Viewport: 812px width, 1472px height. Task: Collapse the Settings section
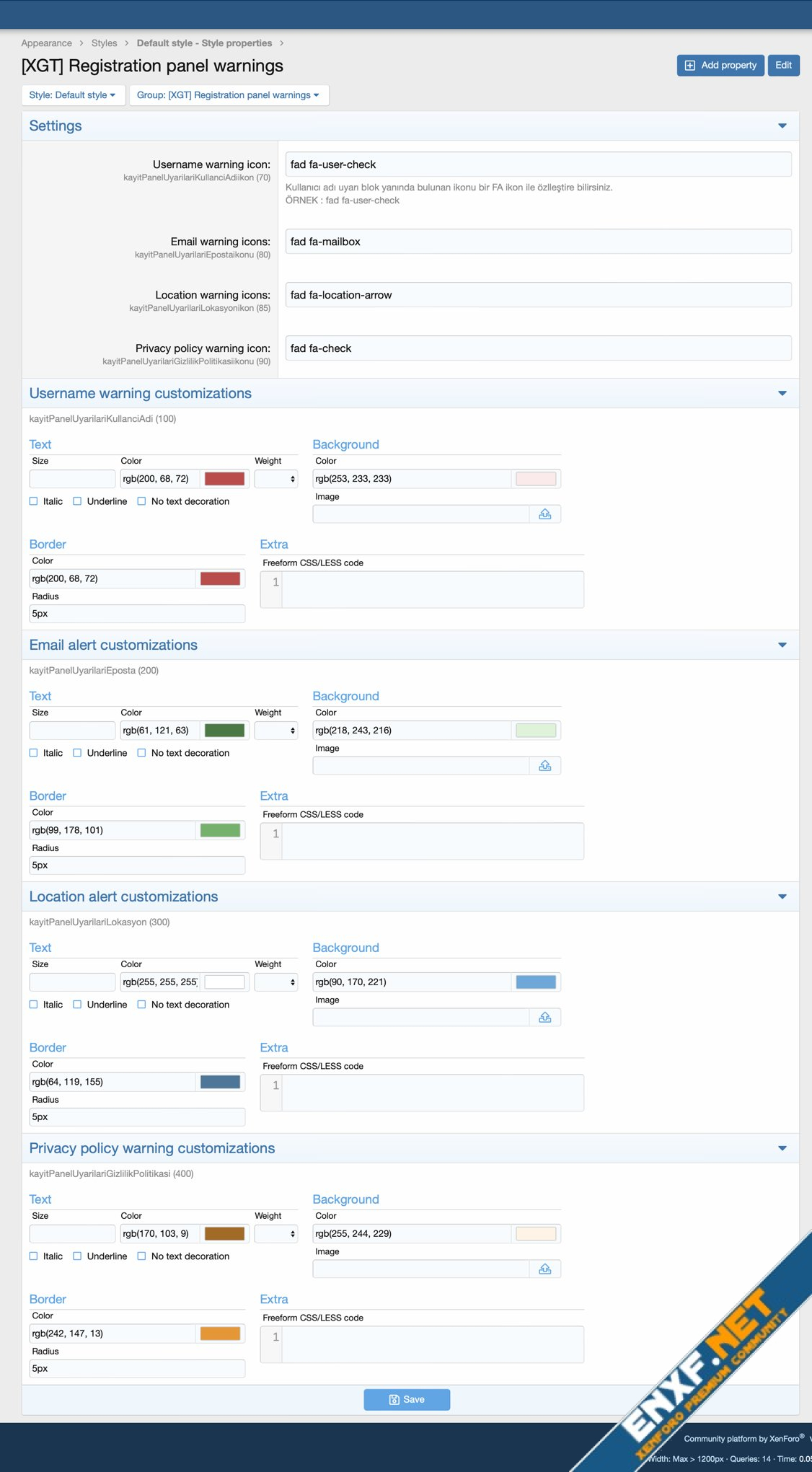coord(782,126)
